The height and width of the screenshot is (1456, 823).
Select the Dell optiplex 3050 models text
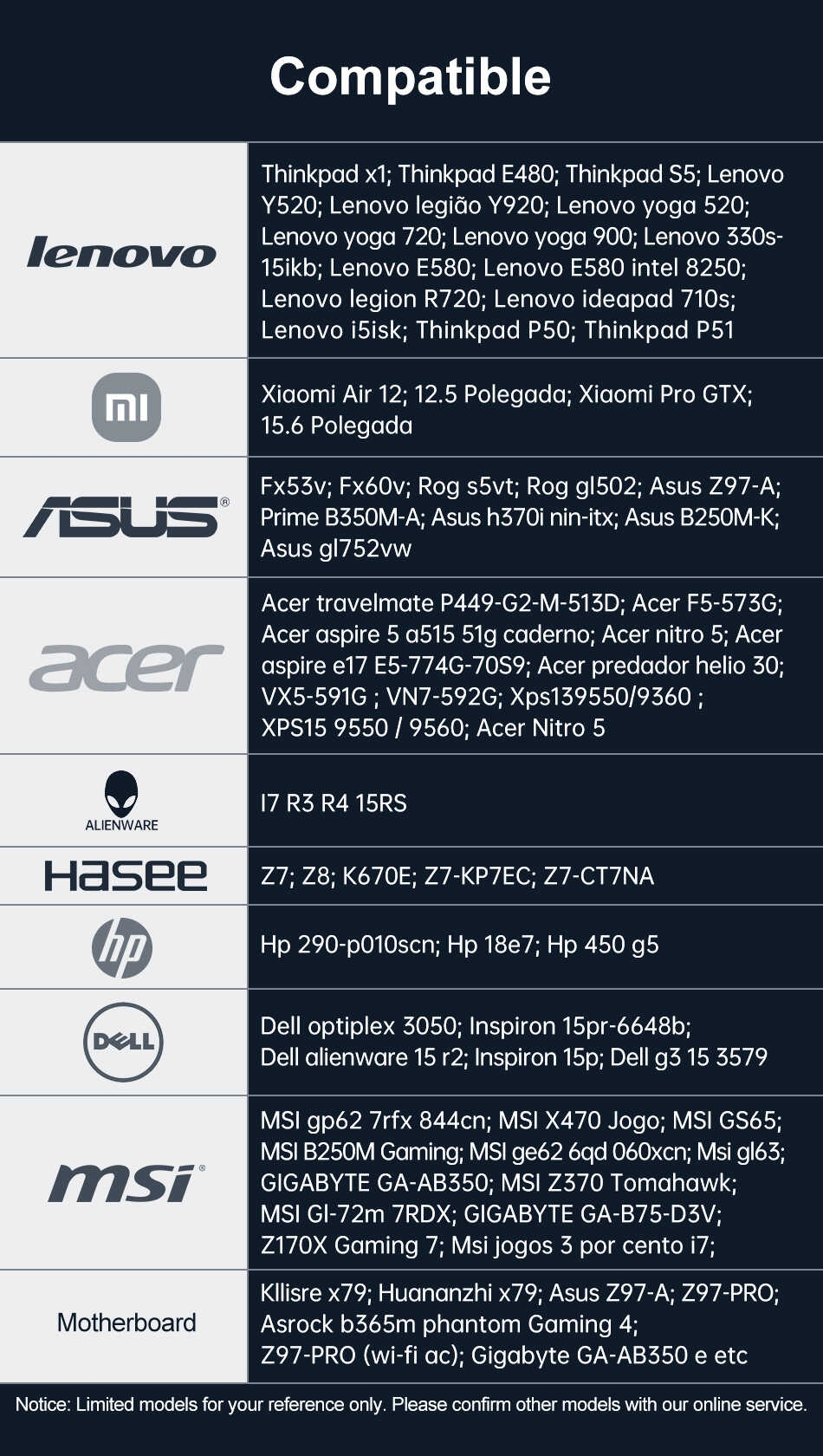[514, 1041]
